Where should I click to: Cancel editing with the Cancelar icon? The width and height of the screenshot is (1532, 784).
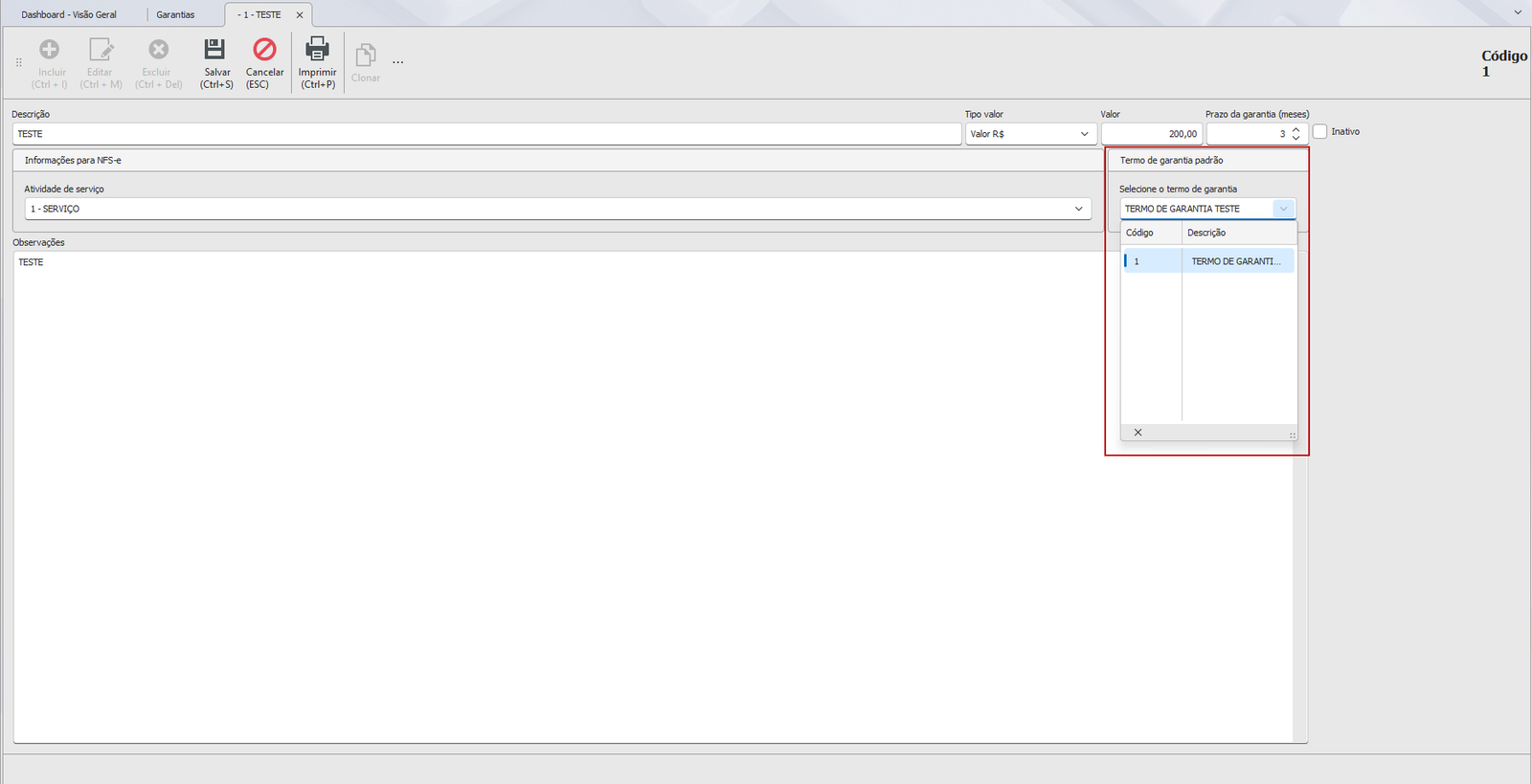click(264, 49)
